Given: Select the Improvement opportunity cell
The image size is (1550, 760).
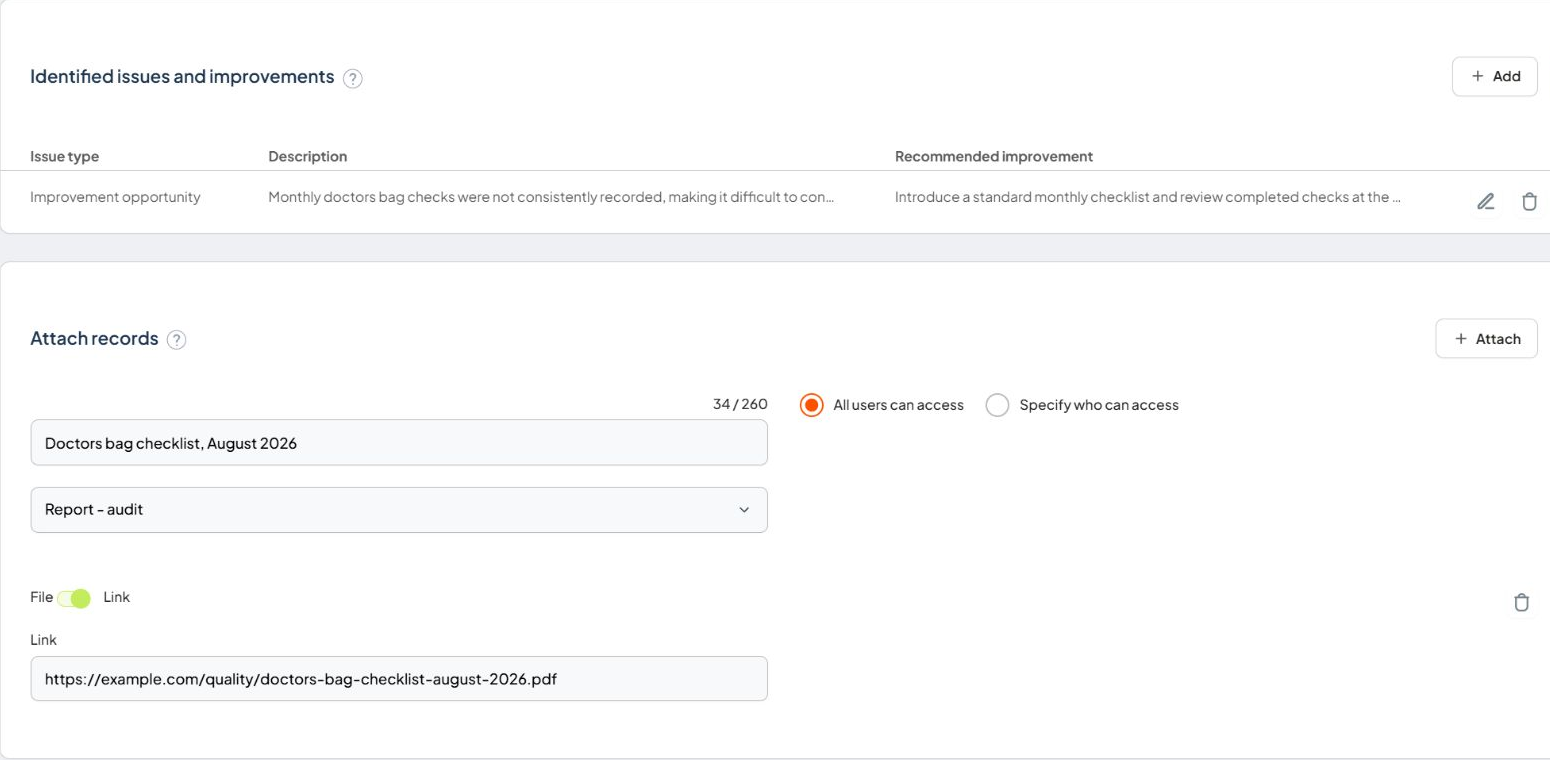Looking at the screenshot, I should click(115, 197).
